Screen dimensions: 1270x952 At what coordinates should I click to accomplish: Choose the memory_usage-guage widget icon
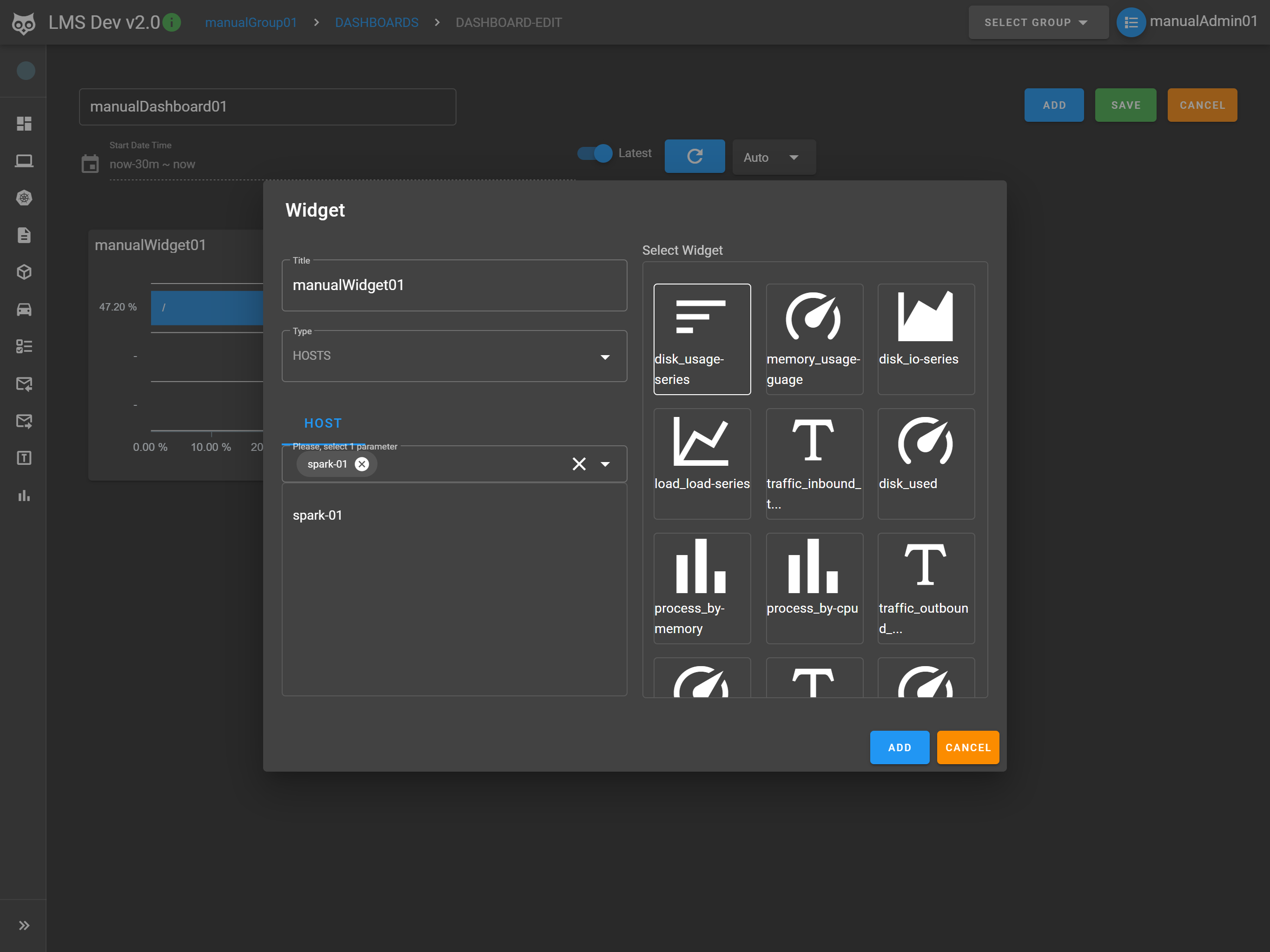click(814, 339)
